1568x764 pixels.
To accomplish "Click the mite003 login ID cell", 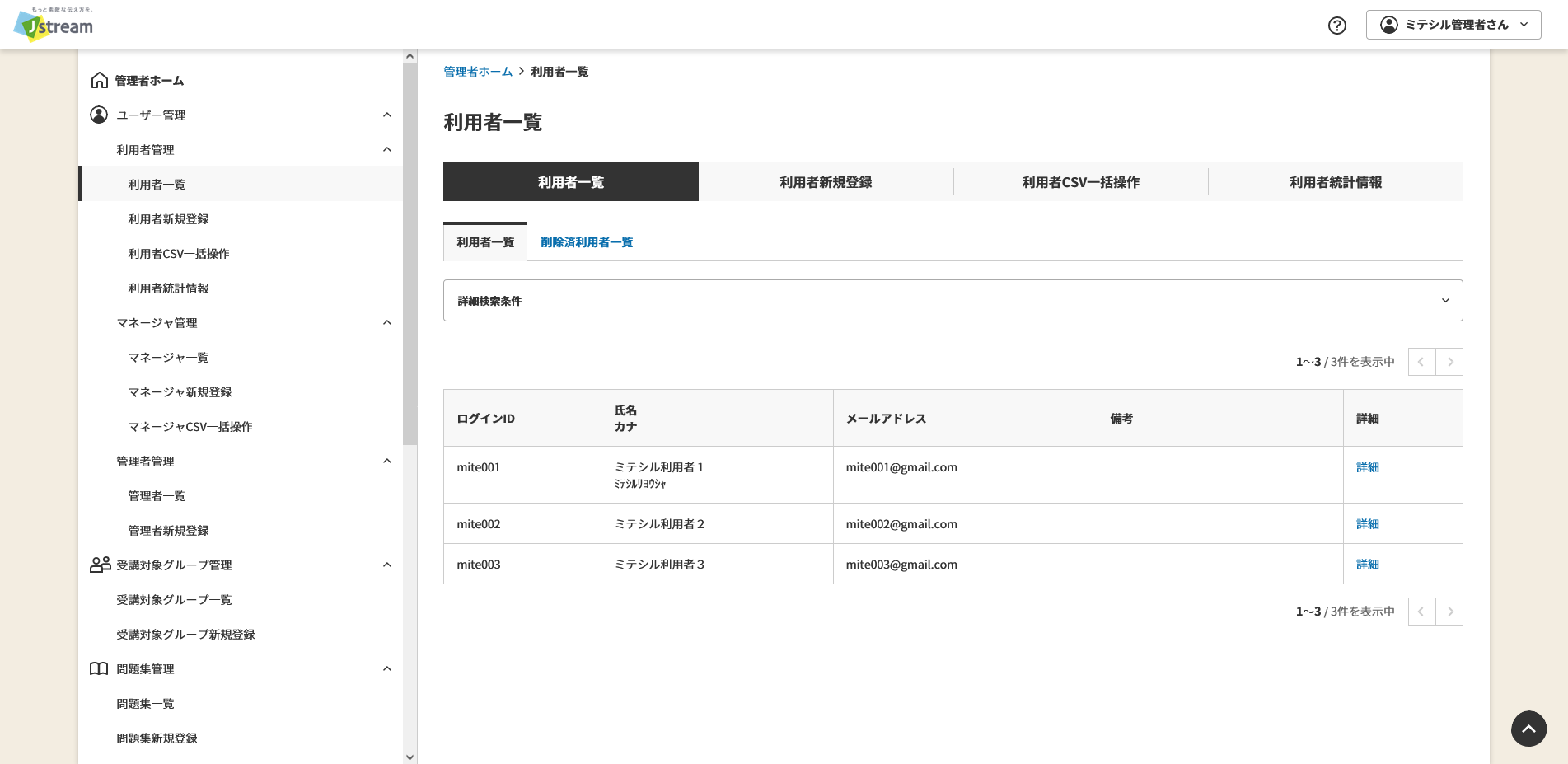I will coord(522,564).
